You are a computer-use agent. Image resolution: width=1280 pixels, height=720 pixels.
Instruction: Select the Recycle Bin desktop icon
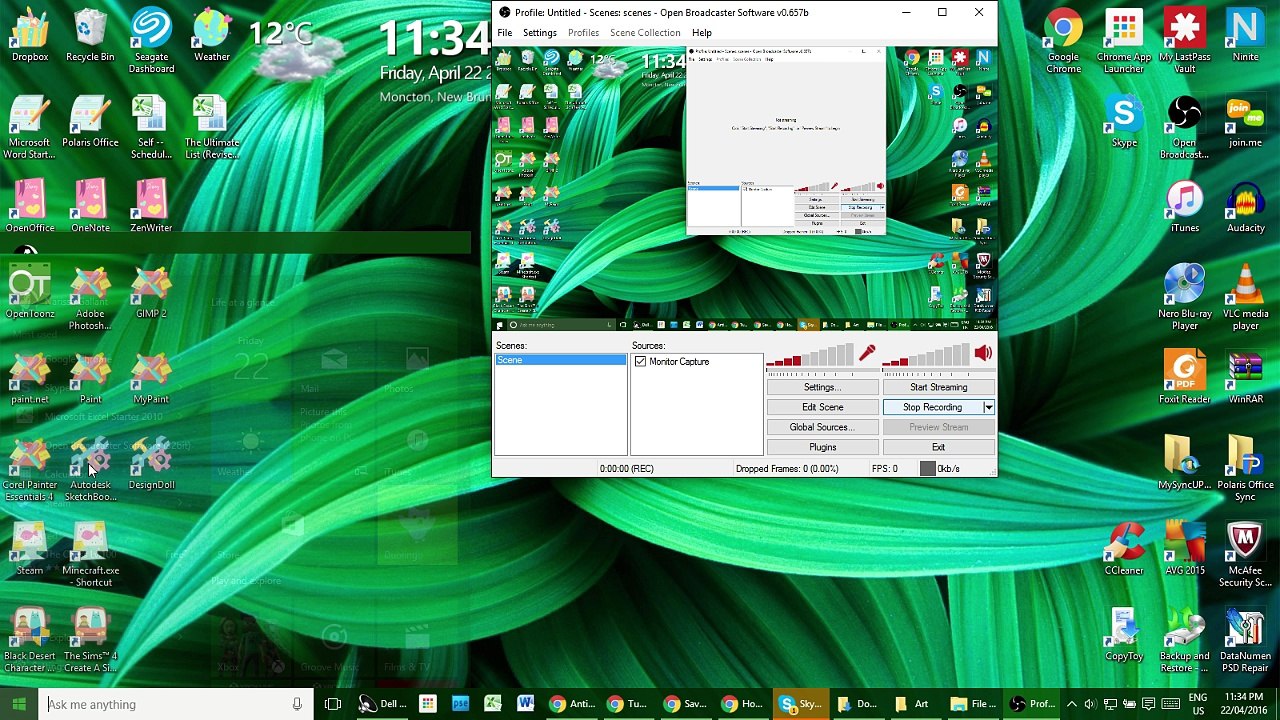click(x=90, y=35)
